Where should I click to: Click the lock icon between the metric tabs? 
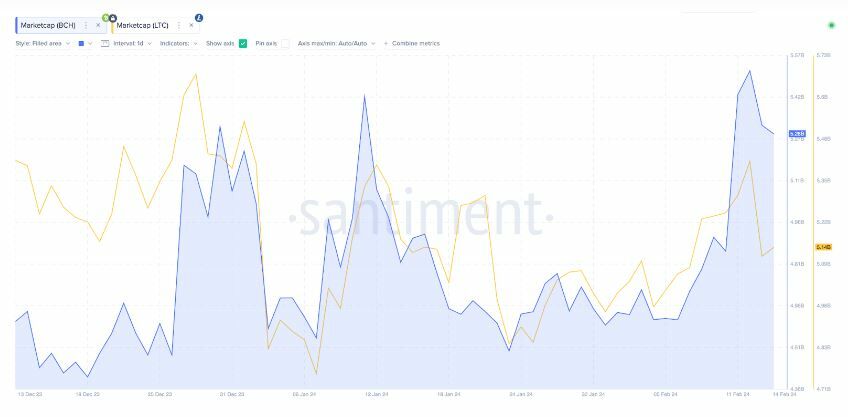(112, 18)
